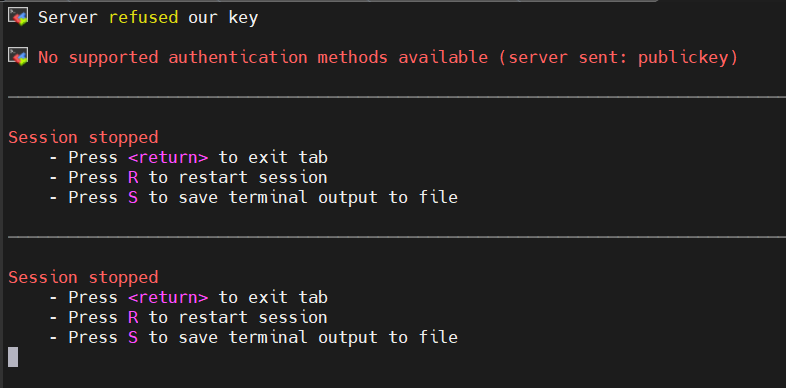786x388 pixels.
Task: Click the yellow word 'refused'
Action: [143, 18]
